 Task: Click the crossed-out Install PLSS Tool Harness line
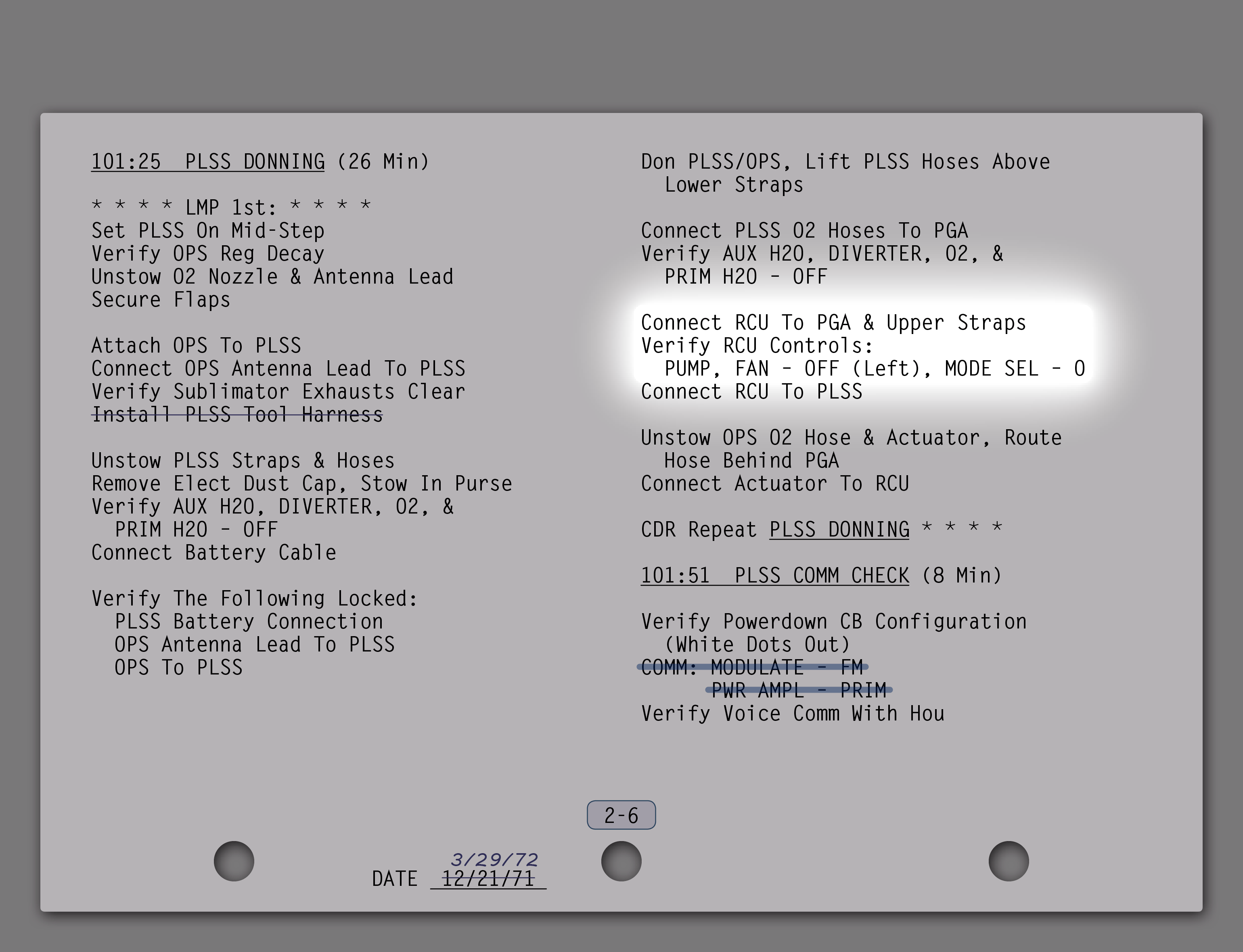click(237, 415)
